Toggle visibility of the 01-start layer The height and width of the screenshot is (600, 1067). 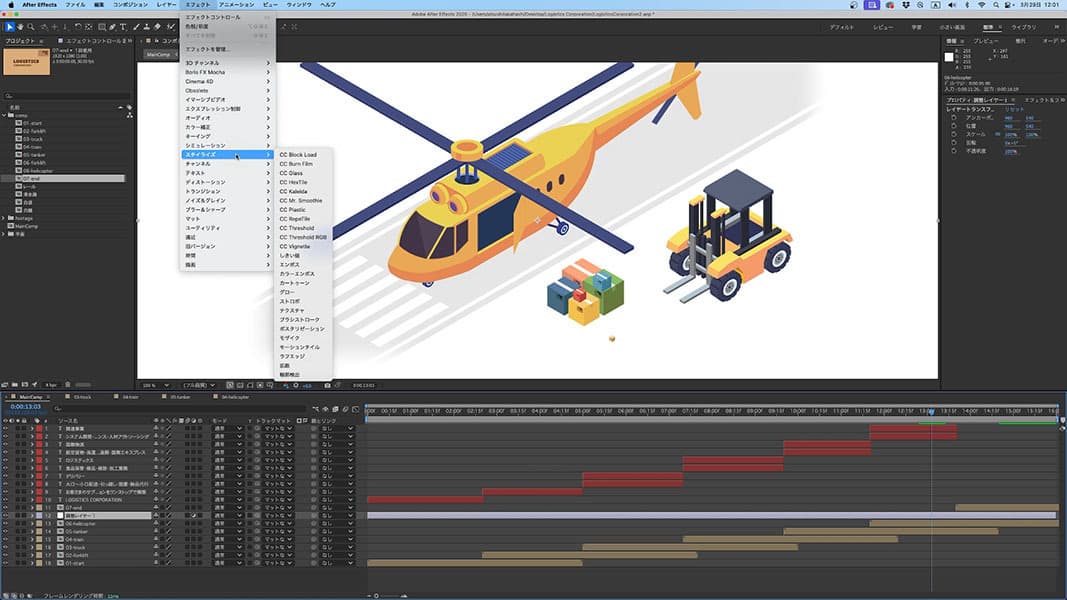click(x=5, y=563)
